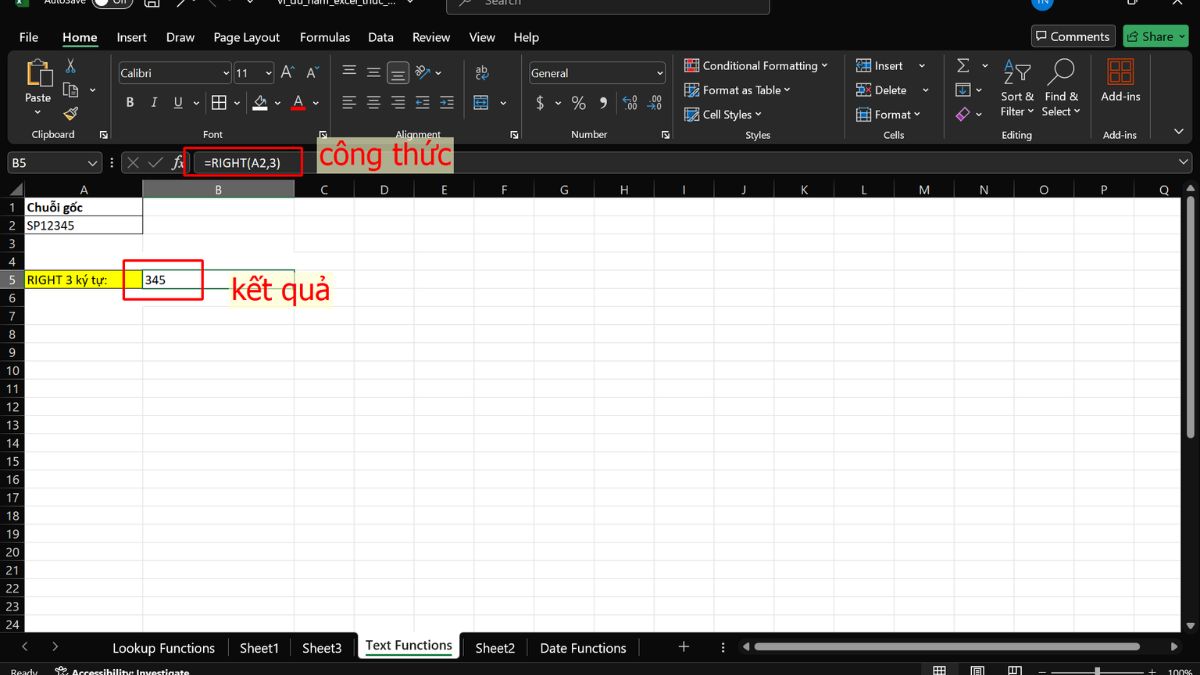The image size is (1200, 675).
Task: Toggle center alignment for the cell
Action: click(373, 103)
